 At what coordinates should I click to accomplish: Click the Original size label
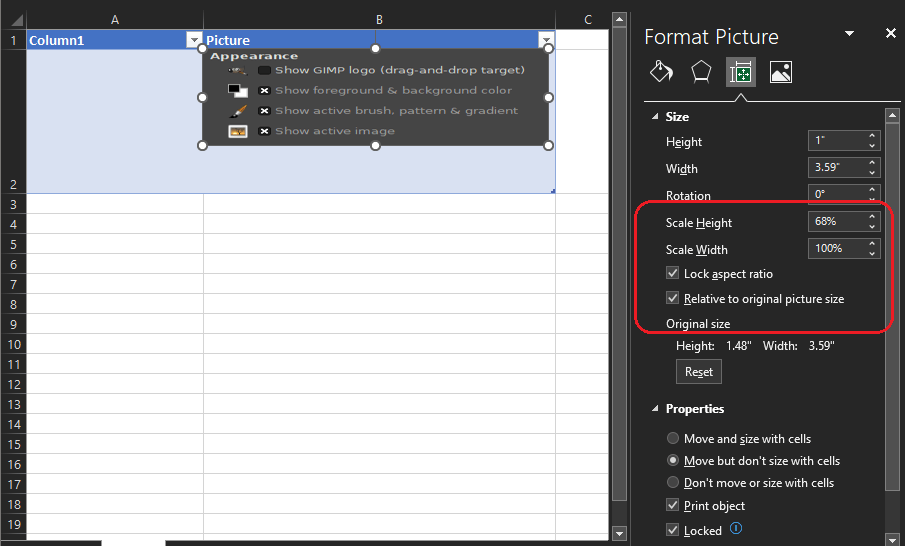tap(698, 324)
